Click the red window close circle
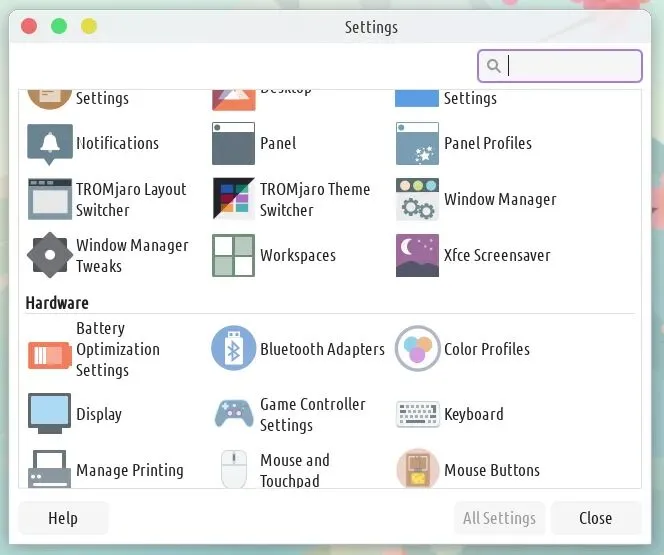 pyautogui.click(x=29, y=26)
